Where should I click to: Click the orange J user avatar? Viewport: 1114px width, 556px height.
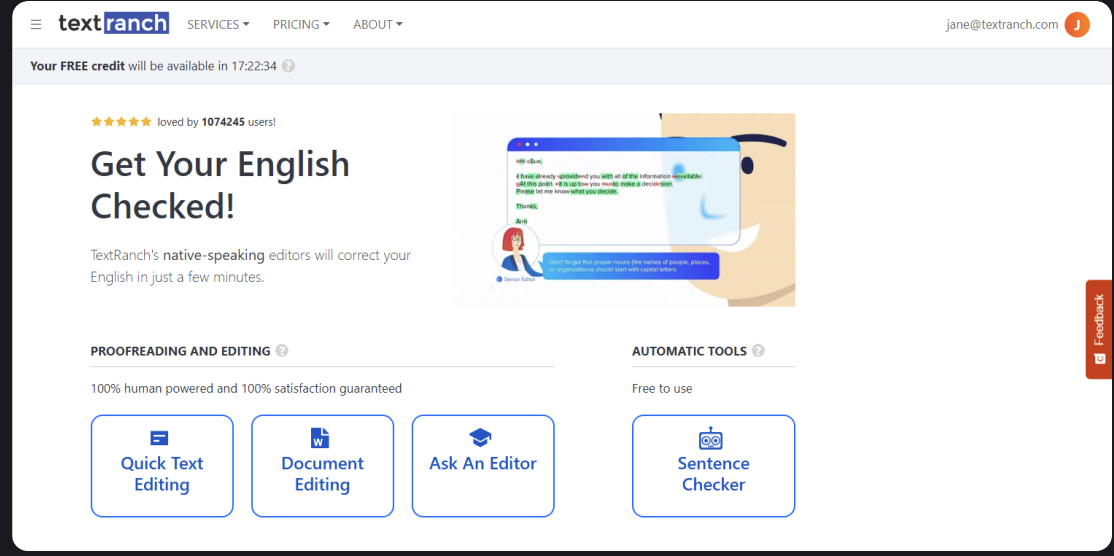pos(1077,25)
